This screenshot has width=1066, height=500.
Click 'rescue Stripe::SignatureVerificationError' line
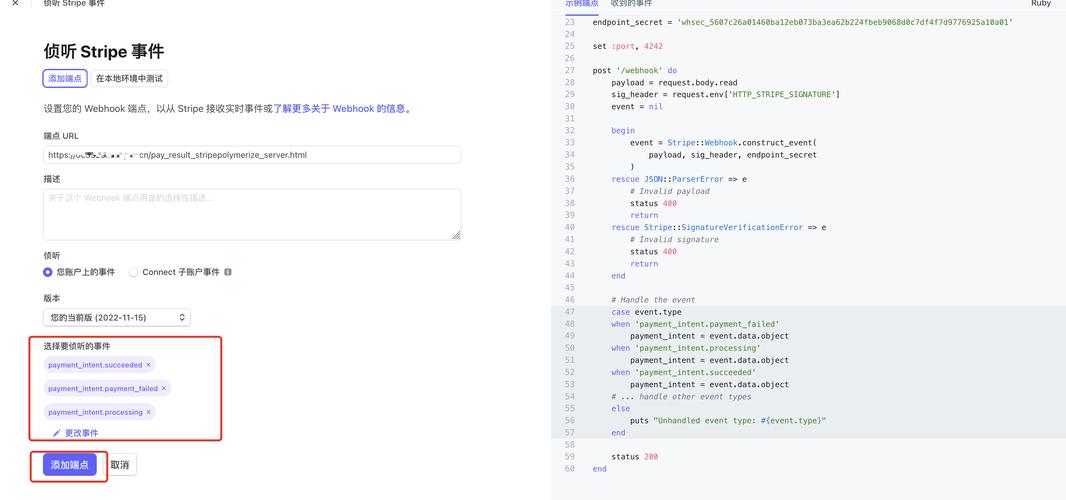point(719,227)
